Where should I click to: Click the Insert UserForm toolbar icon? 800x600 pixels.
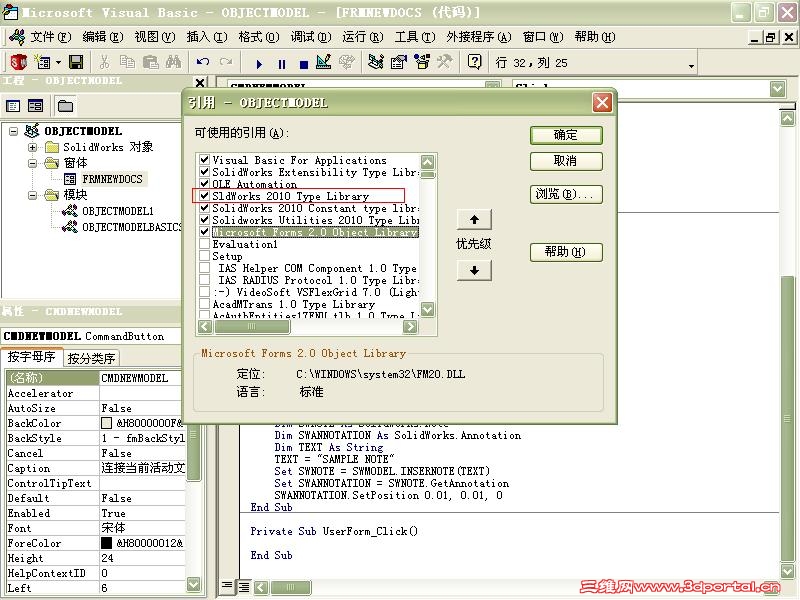point(43,62)
